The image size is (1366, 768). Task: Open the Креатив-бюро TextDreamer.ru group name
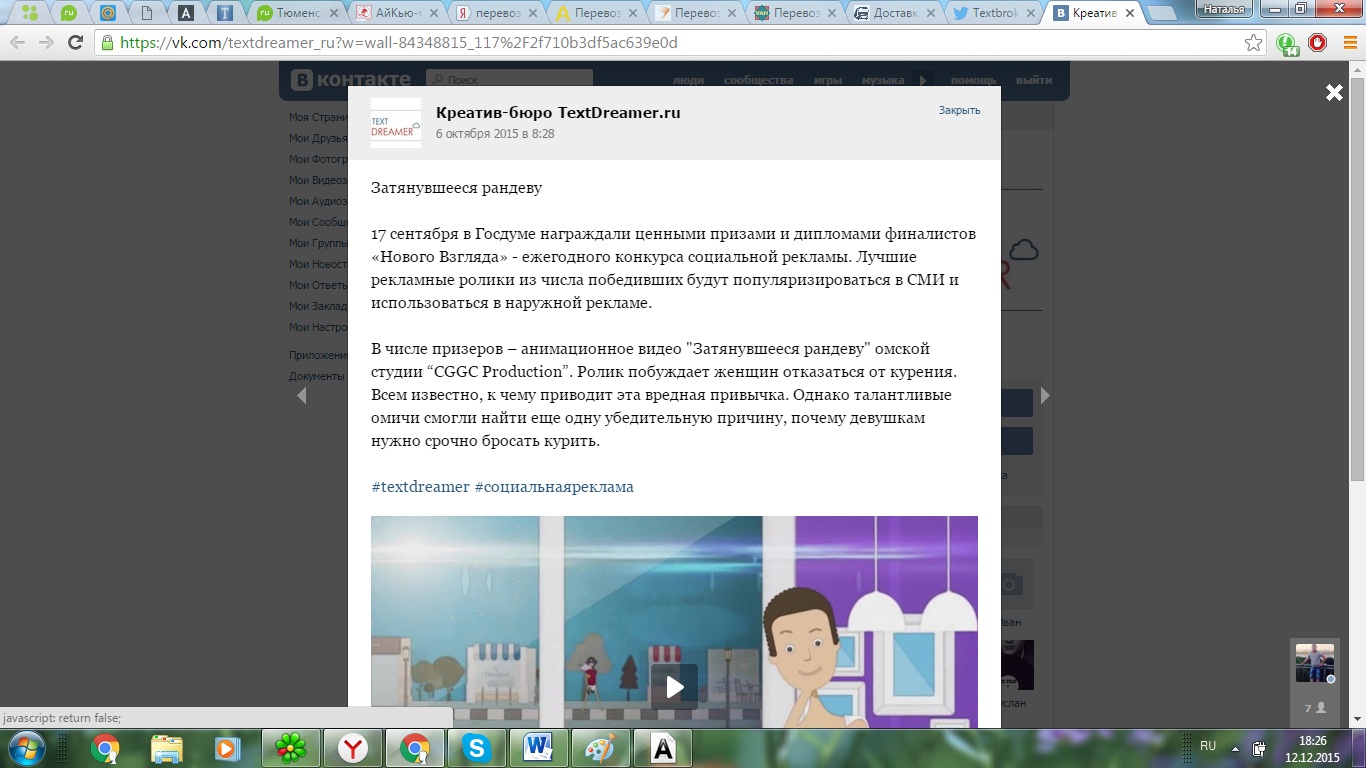(558, 113)
